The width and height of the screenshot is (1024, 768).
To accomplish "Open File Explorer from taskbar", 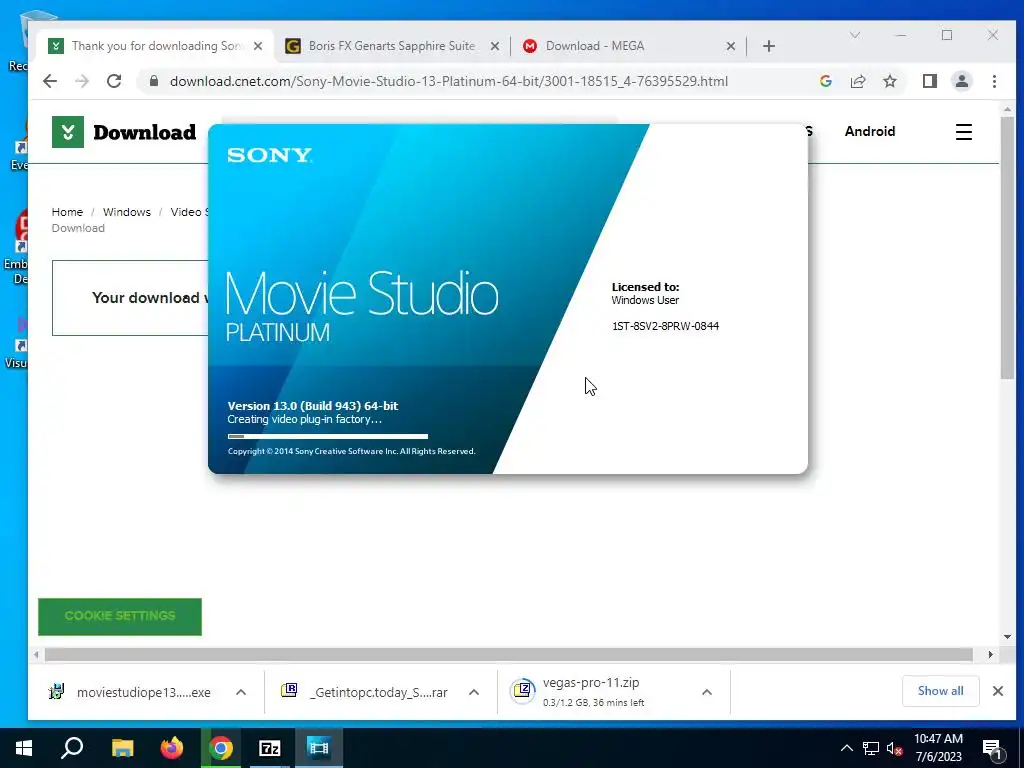I will tap(122, 748).
